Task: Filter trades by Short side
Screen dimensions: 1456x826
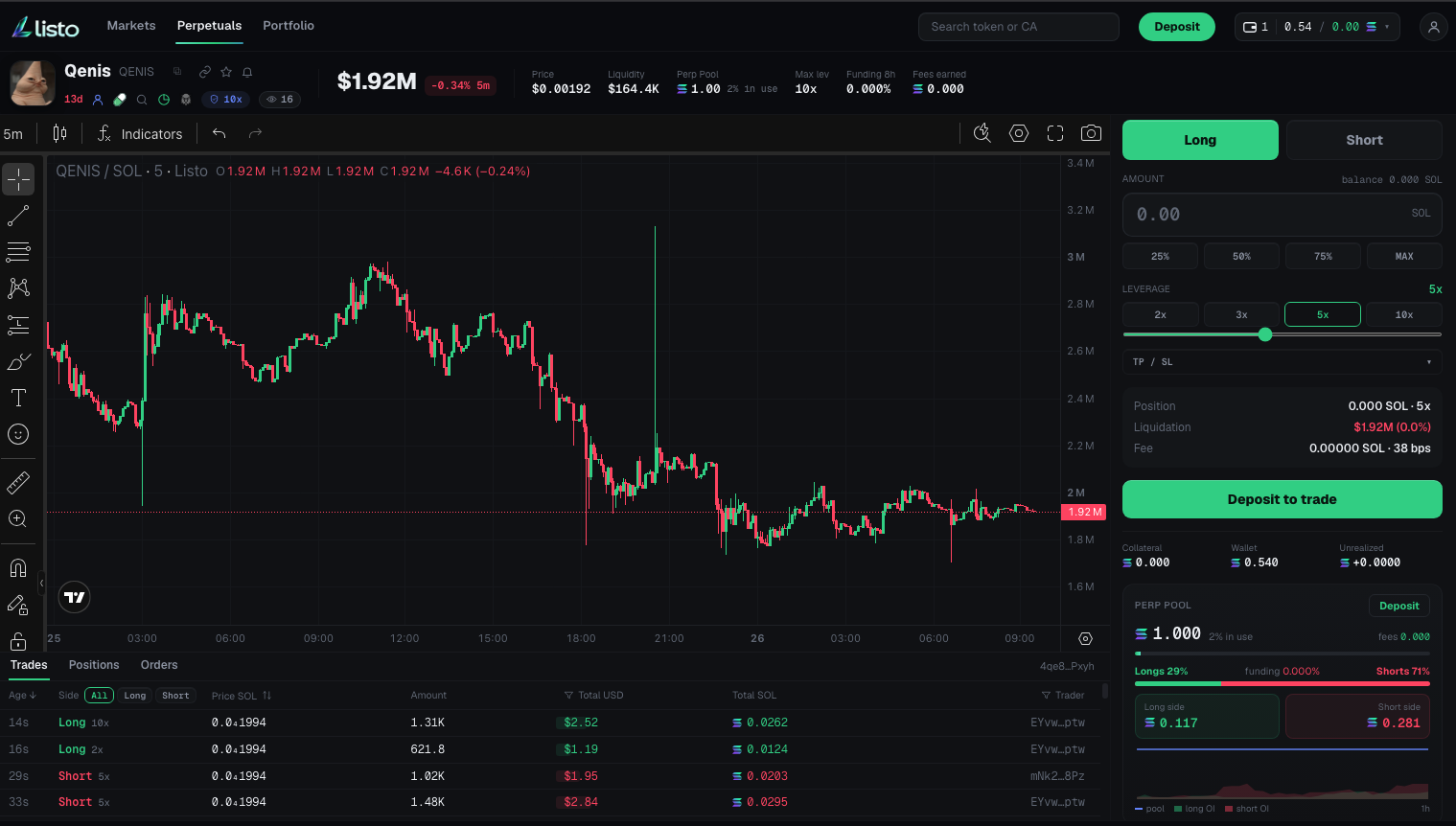Action: tap(175, 696)
